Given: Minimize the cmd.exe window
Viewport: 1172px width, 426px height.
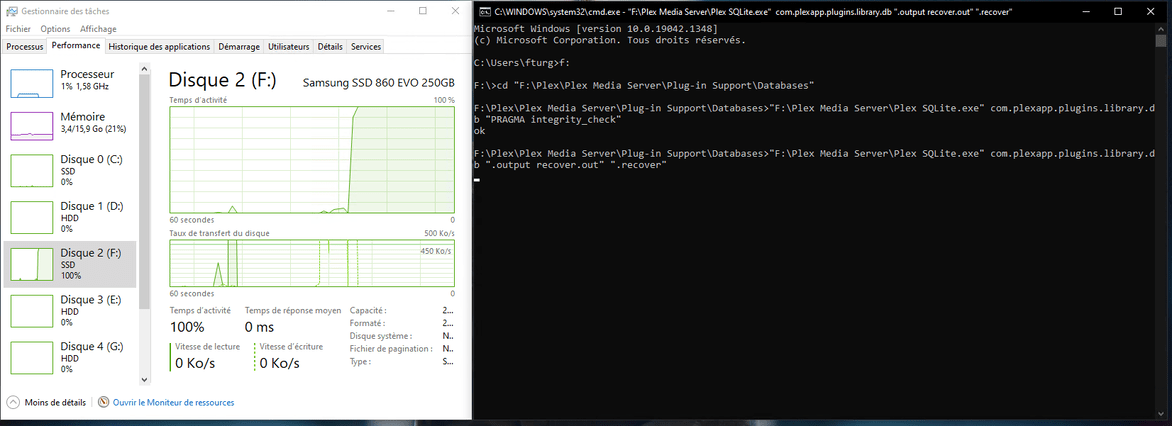Looking at the screenshot, I should pos(1084,11).
